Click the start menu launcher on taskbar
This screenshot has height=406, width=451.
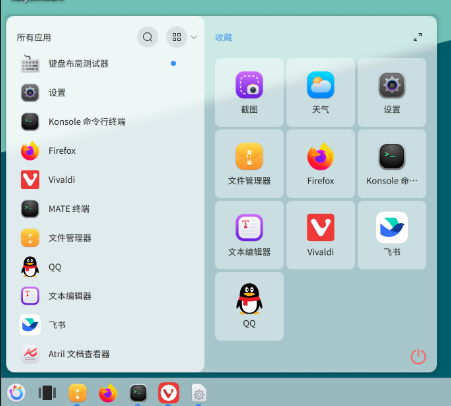coord(16,393)
